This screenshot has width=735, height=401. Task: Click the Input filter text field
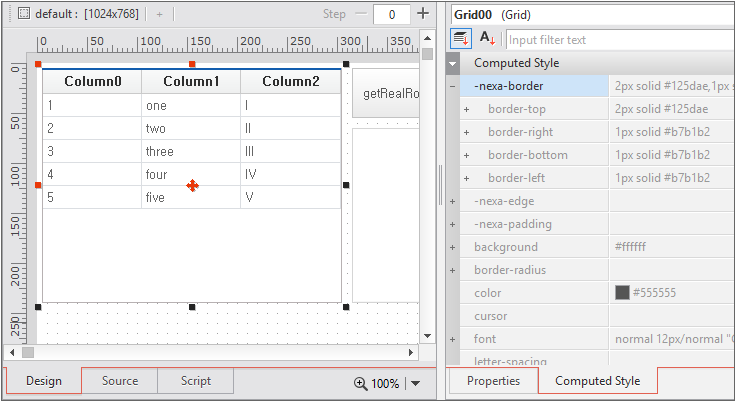coord(618,40)
